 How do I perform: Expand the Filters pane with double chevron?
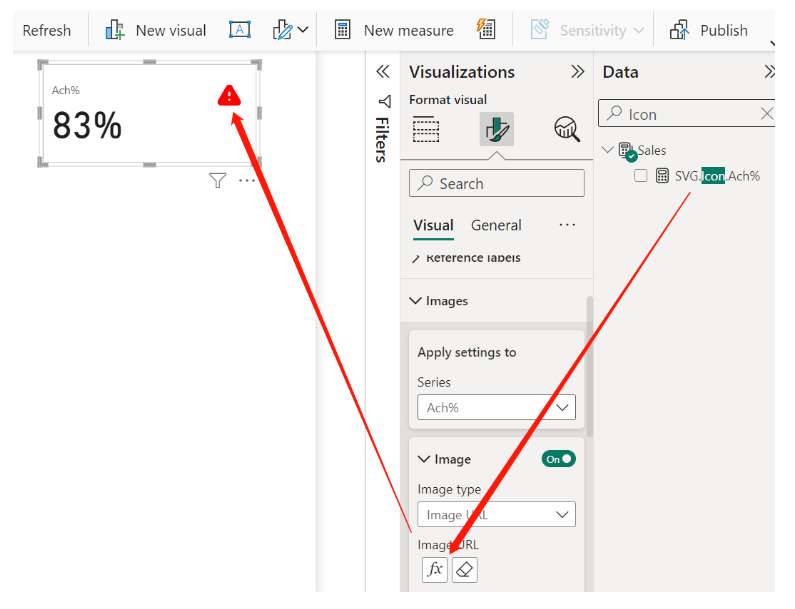point(383,71)
